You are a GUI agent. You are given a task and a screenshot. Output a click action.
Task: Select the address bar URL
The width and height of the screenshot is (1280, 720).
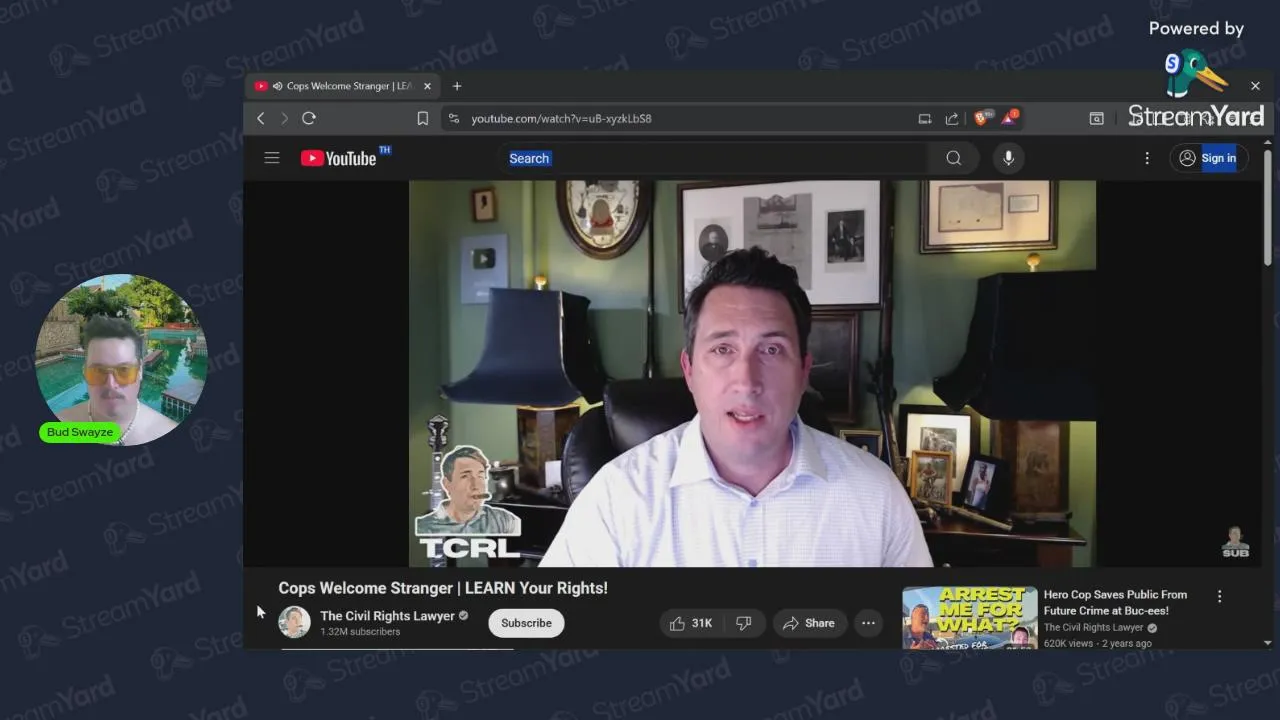pos(561,118)
